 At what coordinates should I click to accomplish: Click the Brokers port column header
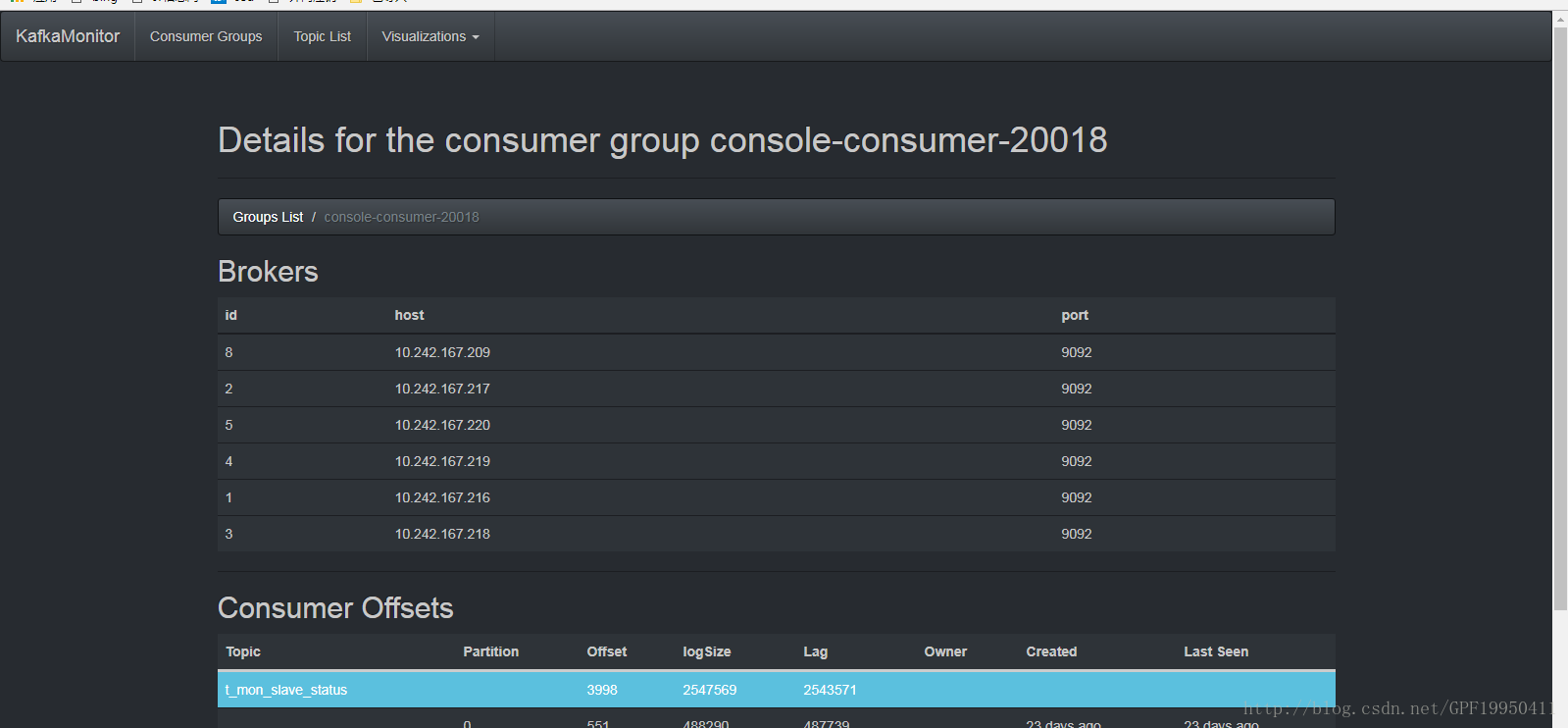pos(1075,315)
